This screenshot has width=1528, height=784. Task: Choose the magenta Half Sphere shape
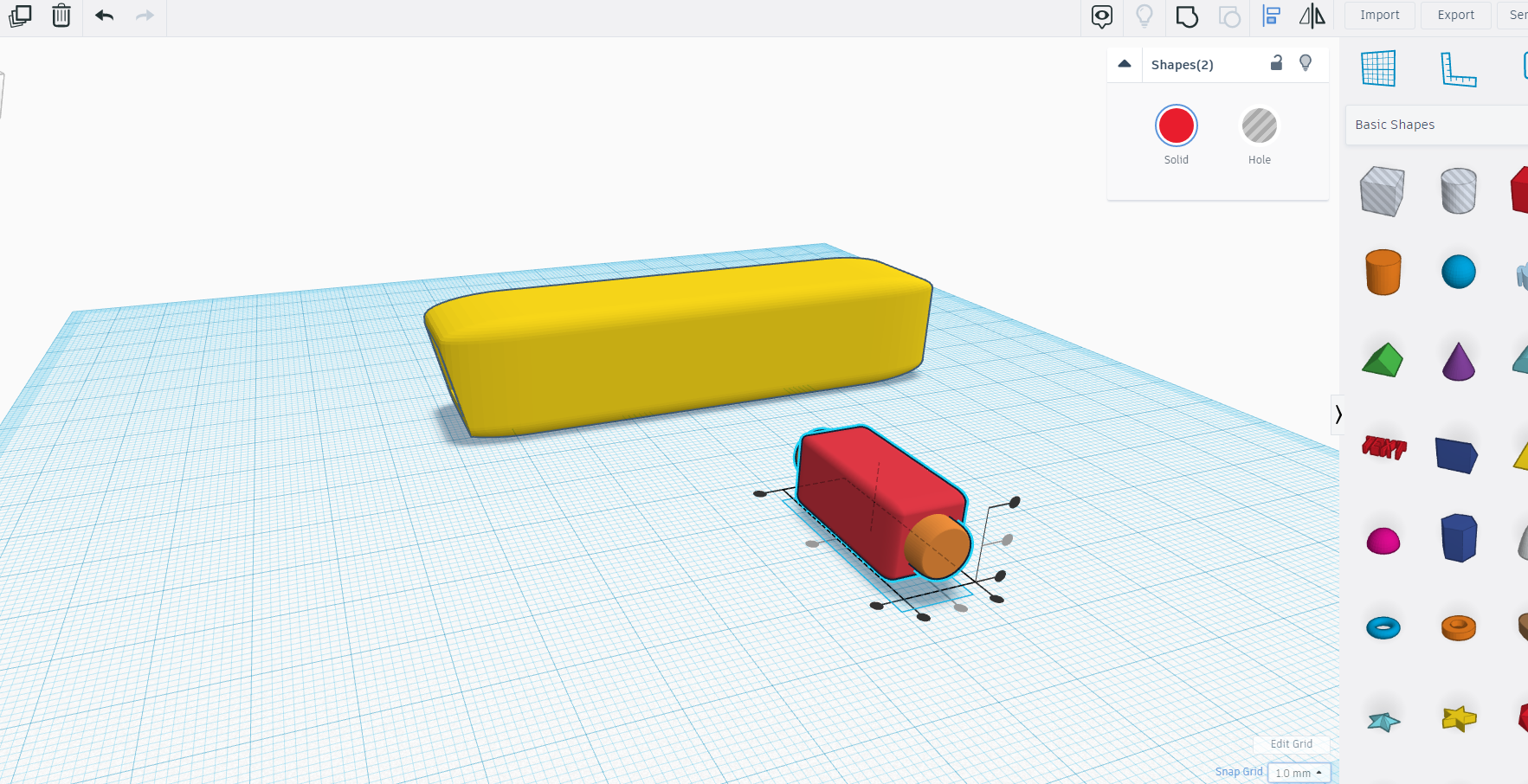(1383, 541)
